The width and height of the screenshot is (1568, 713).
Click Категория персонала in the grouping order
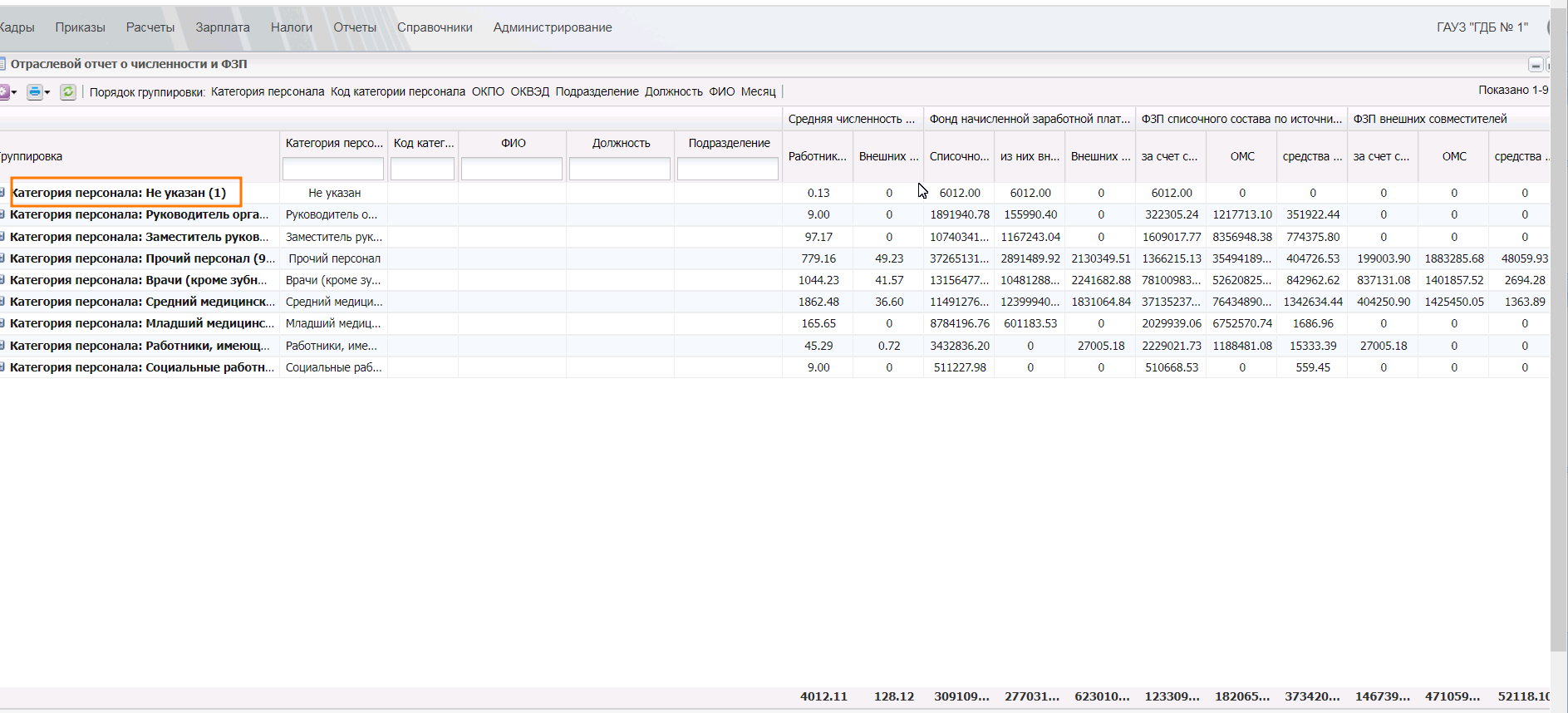[268, 91]
